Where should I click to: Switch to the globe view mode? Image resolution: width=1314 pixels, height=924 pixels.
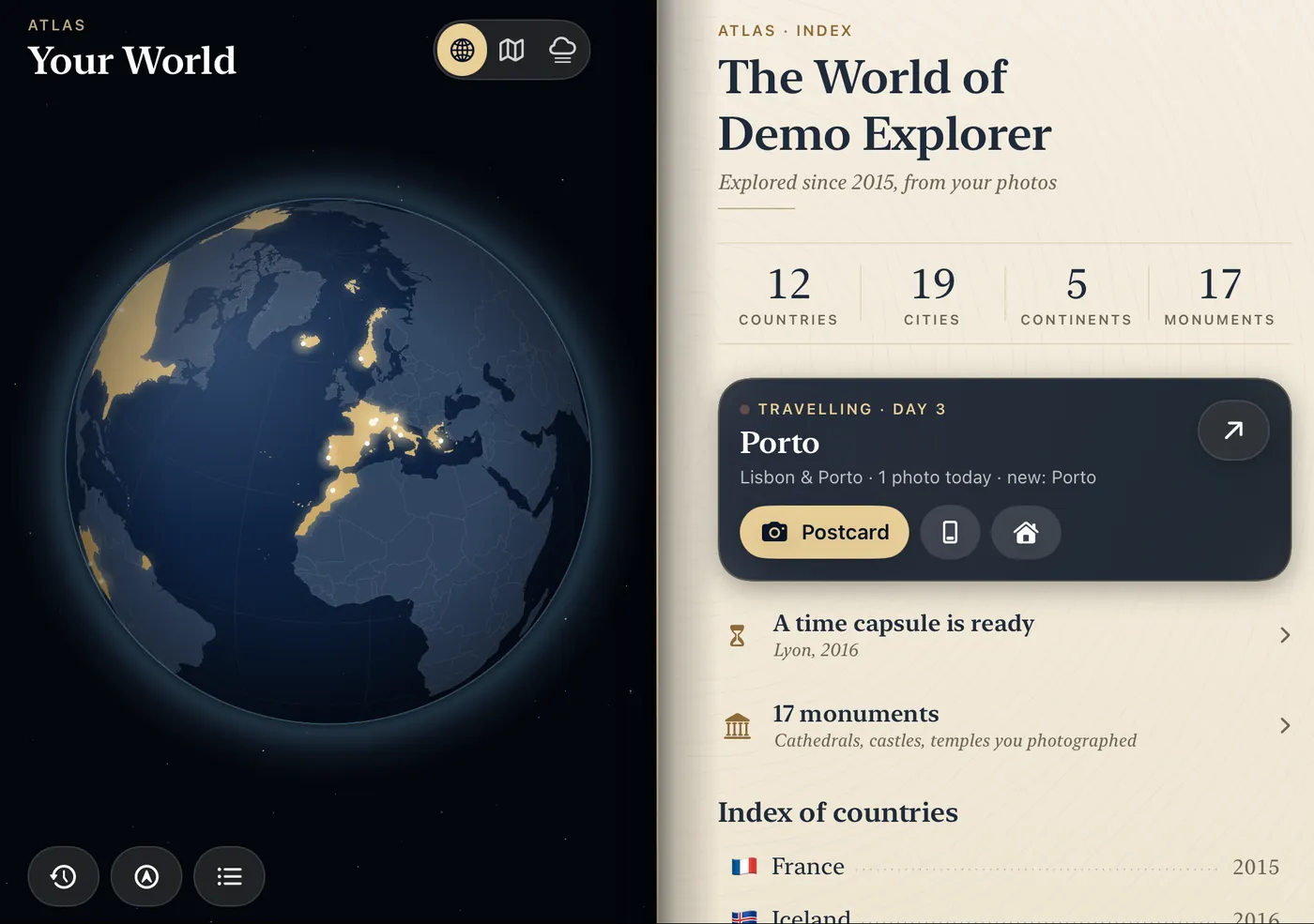coord(462,50)
